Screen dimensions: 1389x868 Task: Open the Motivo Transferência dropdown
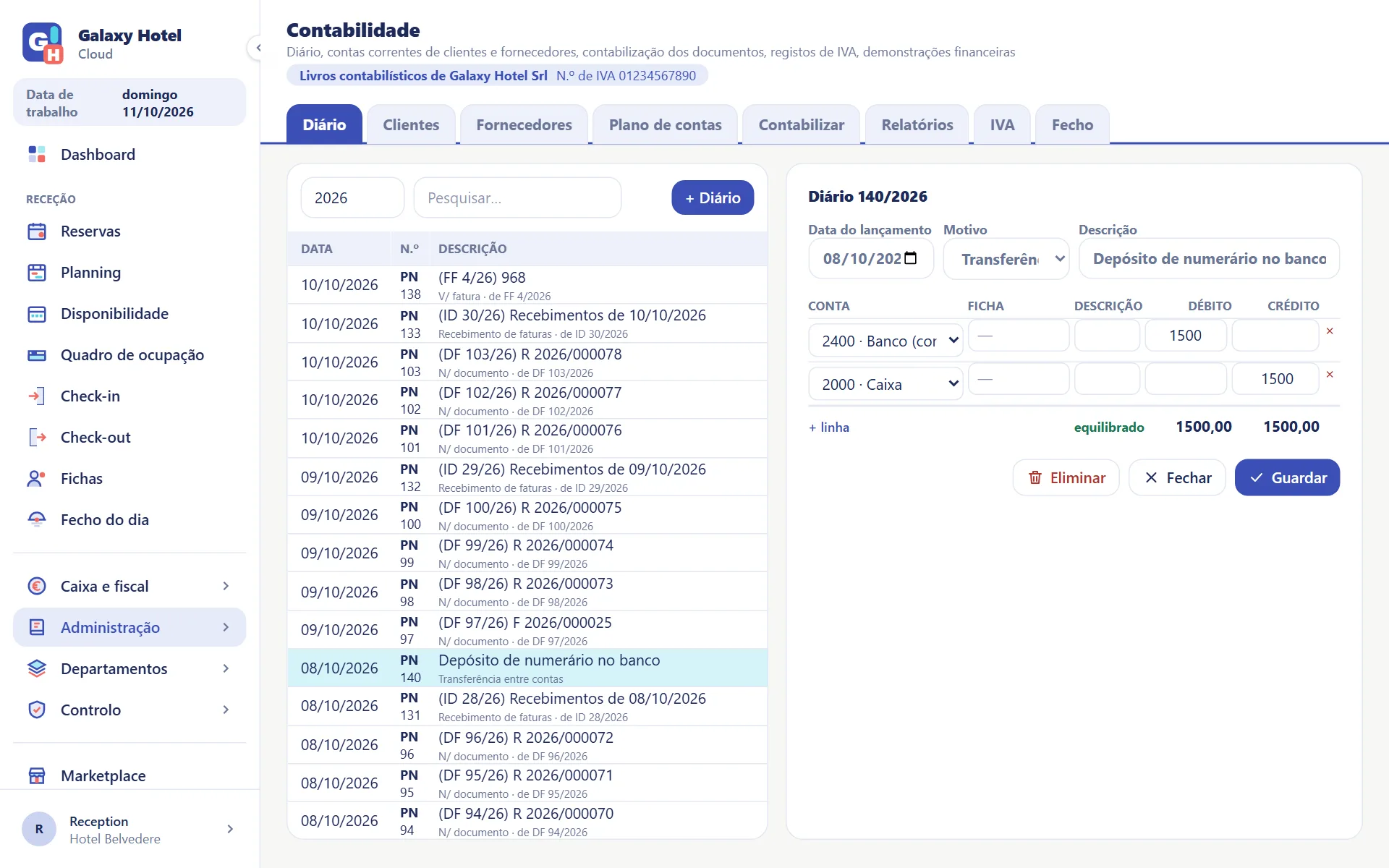point(1006,259)
